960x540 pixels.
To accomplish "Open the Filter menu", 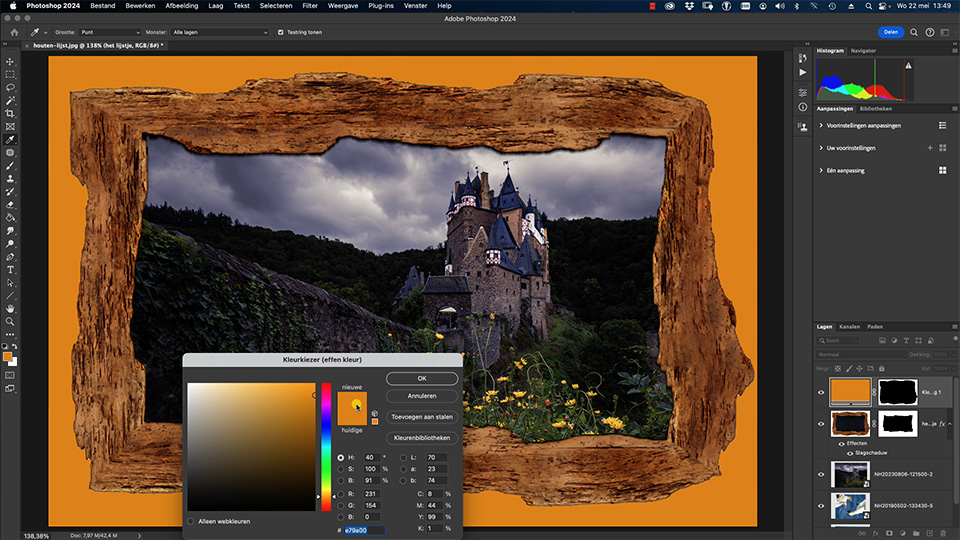I will (310, 6).
